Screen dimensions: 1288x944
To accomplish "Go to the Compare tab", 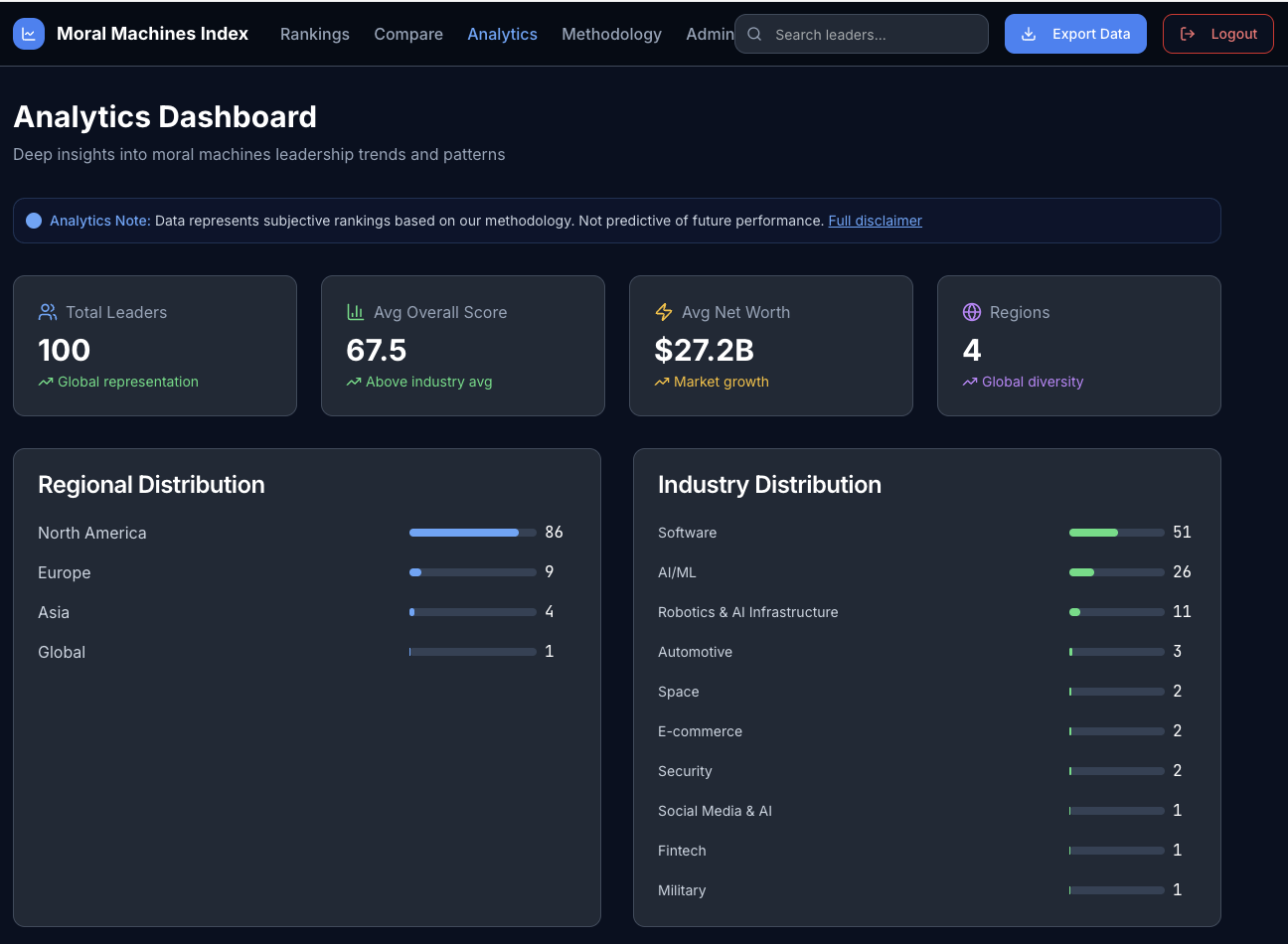I will 408,34.
